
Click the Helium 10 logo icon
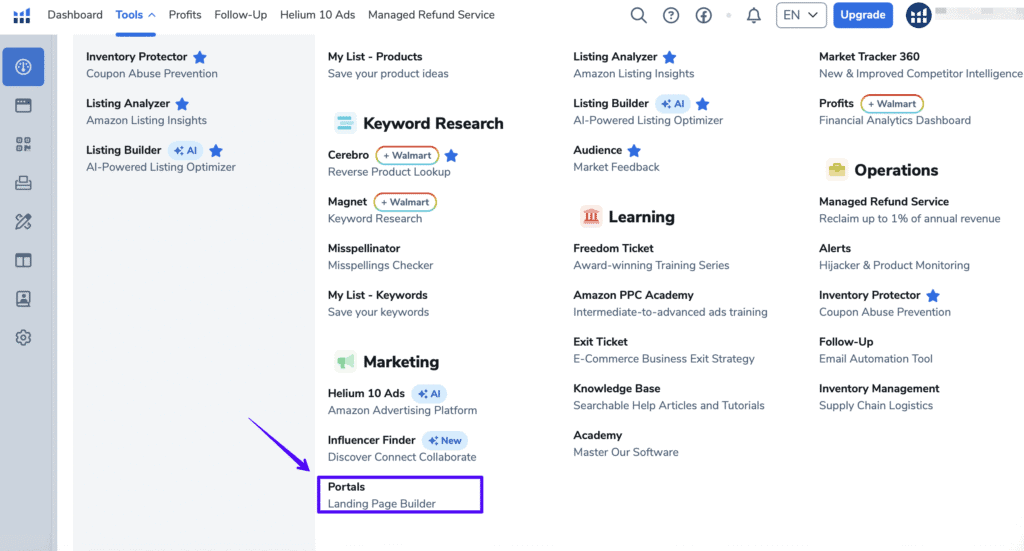tap(21, 15)
